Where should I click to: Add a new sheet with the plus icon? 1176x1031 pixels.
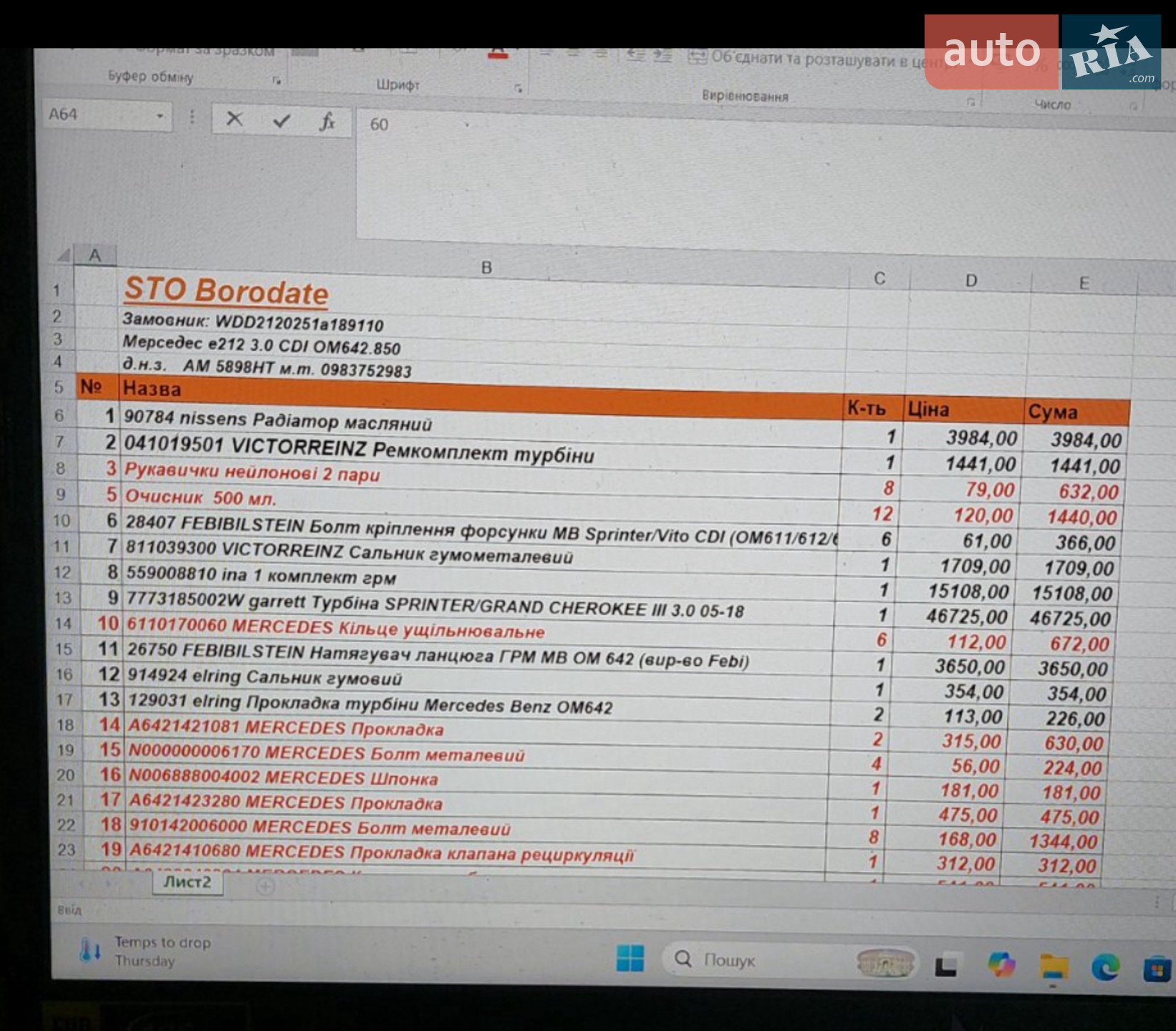(265, 886)
